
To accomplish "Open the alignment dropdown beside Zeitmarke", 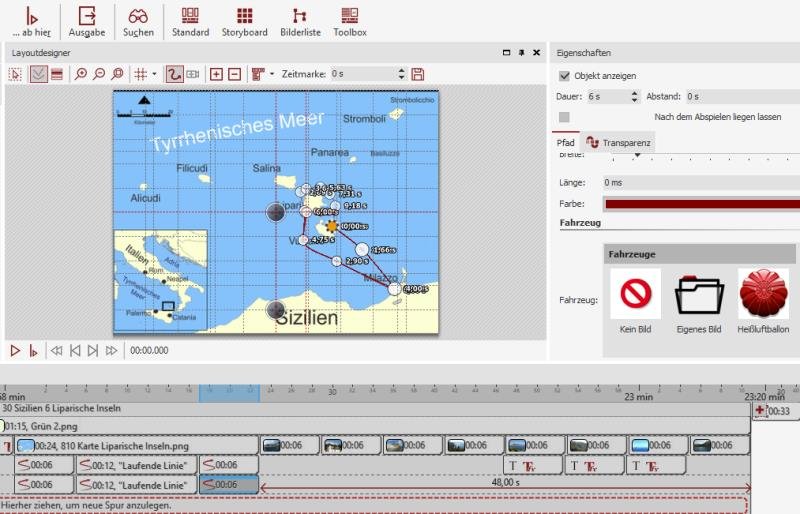I will (271, 74).
